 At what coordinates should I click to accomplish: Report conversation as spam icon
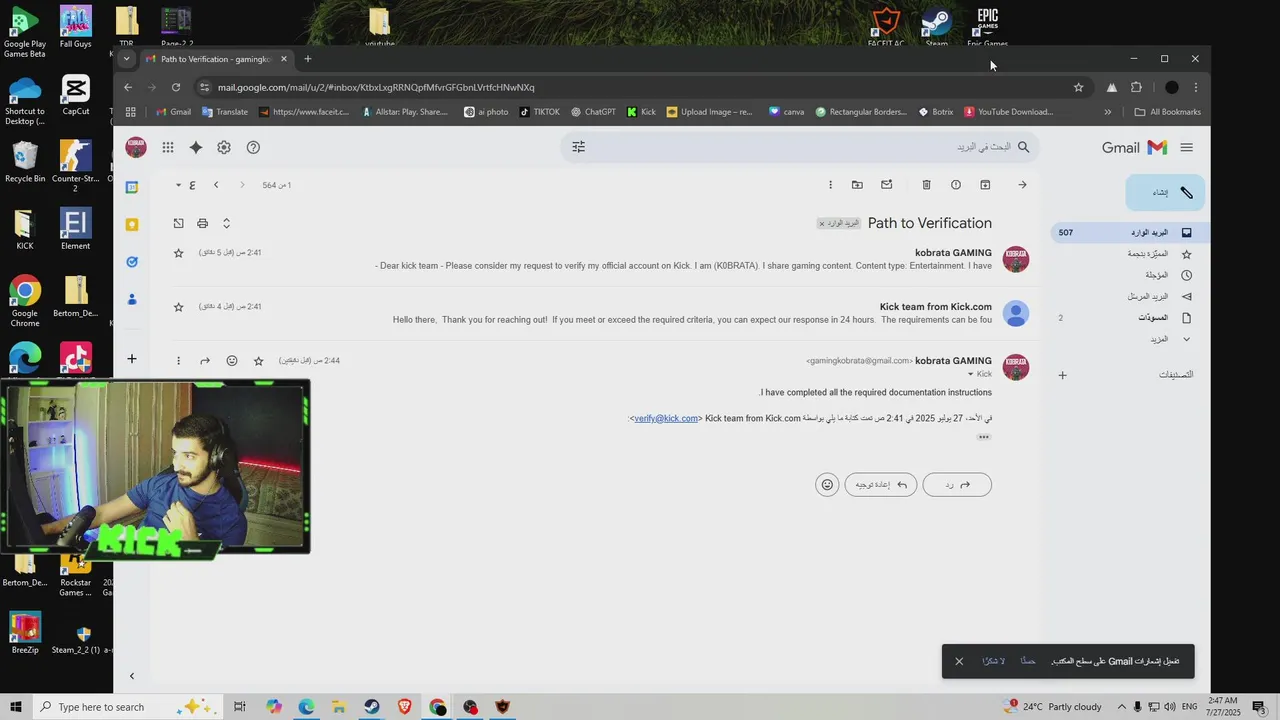click(x=956, y=185)
